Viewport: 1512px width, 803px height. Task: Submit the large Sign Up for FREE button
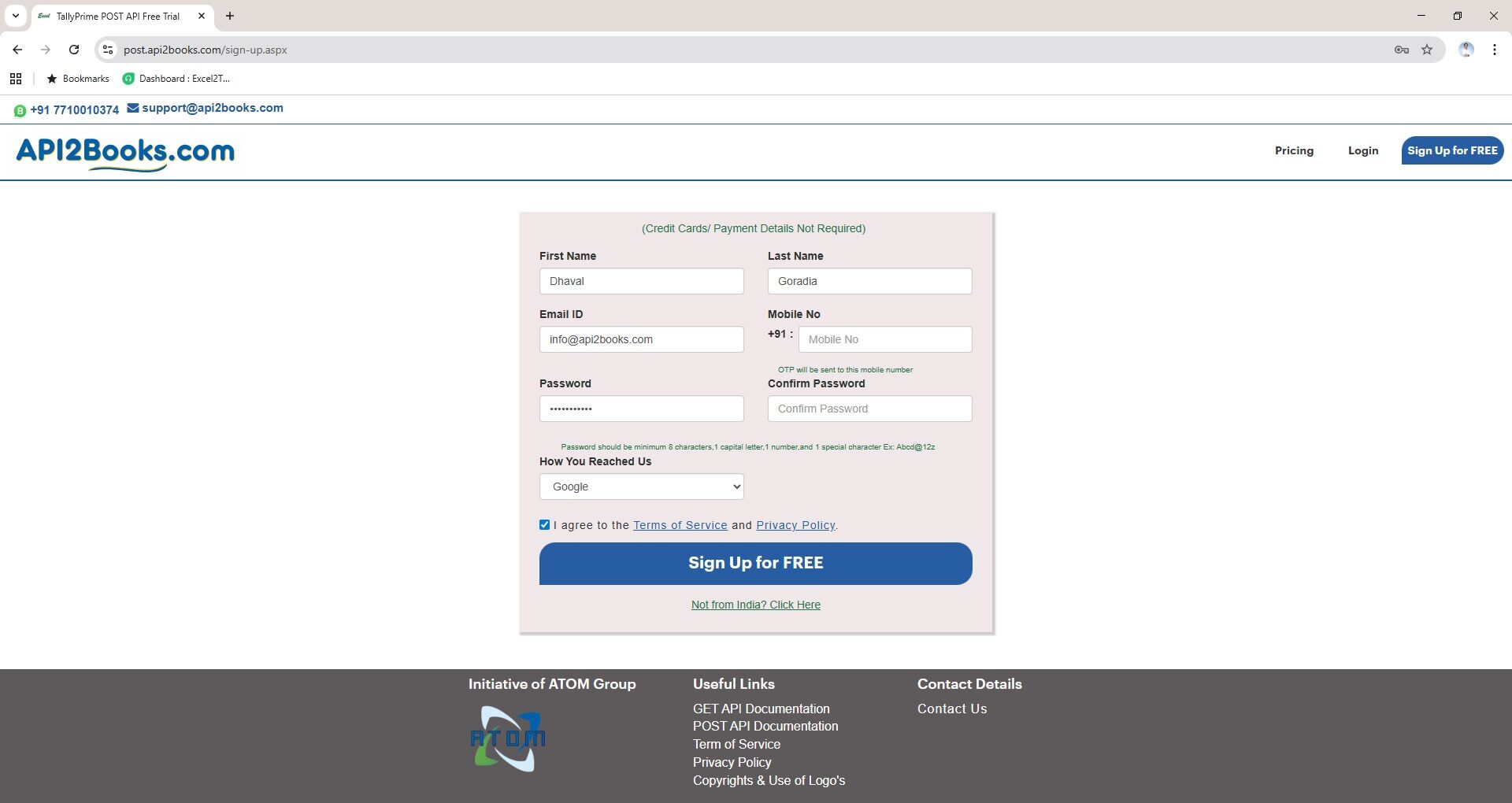pos(755,563)
